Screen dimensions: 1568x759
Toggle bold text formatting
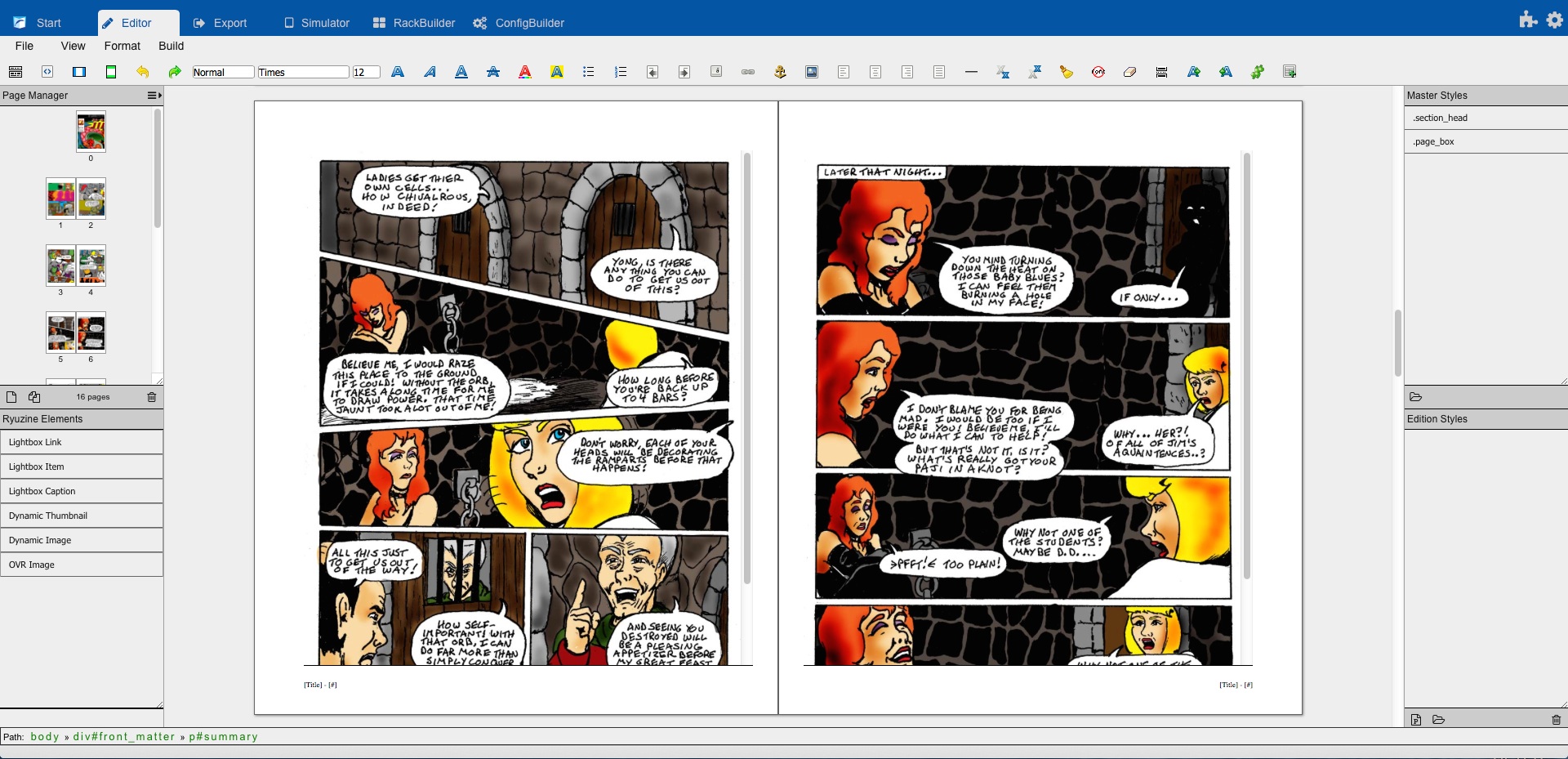(x=398, y=72)
